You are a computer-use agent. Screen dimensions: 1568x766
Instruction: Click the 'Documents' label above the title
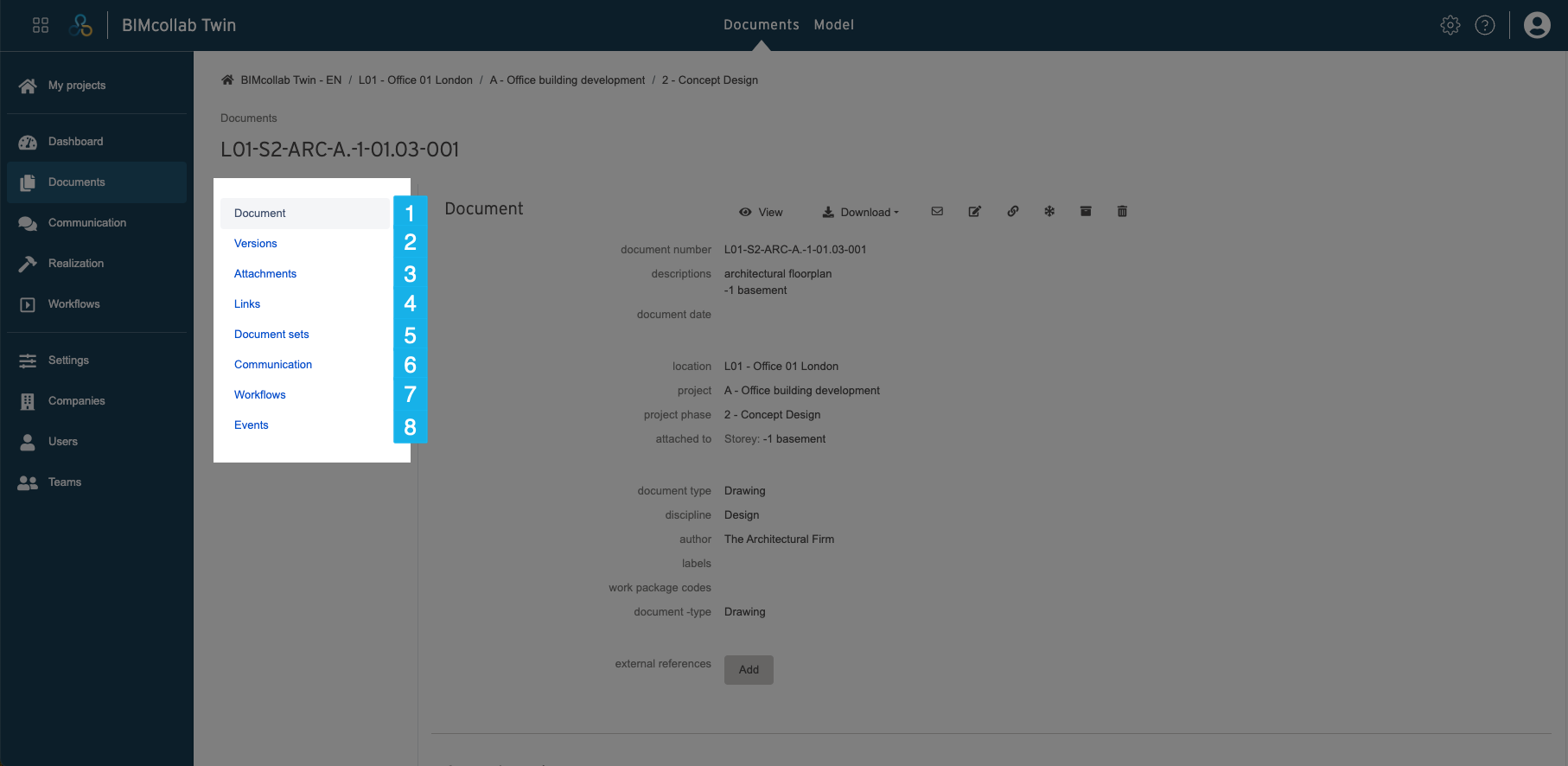[x=249, y=118]
